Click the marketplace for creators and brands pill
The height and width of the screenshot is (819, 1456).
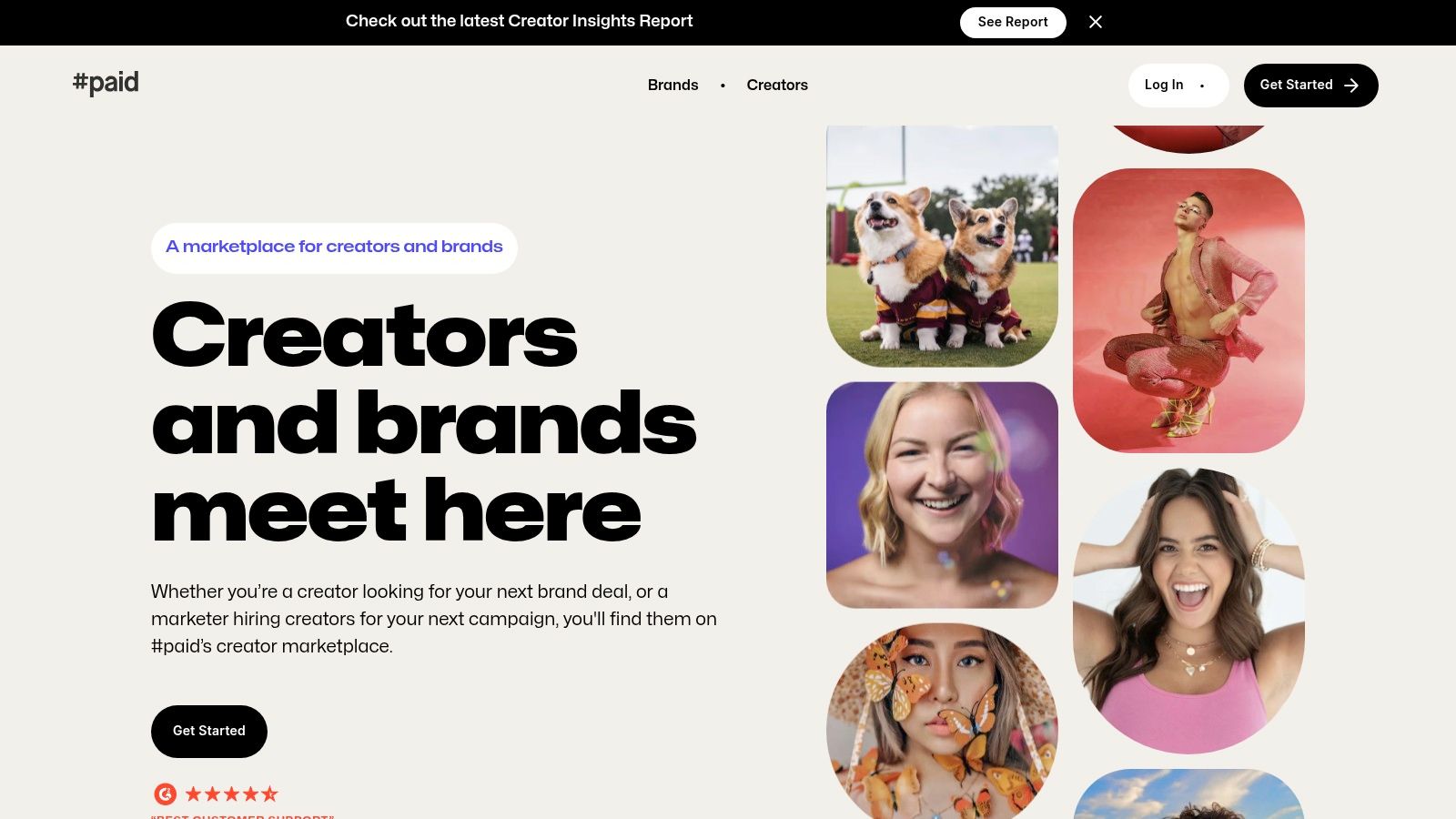click(334, 248)
